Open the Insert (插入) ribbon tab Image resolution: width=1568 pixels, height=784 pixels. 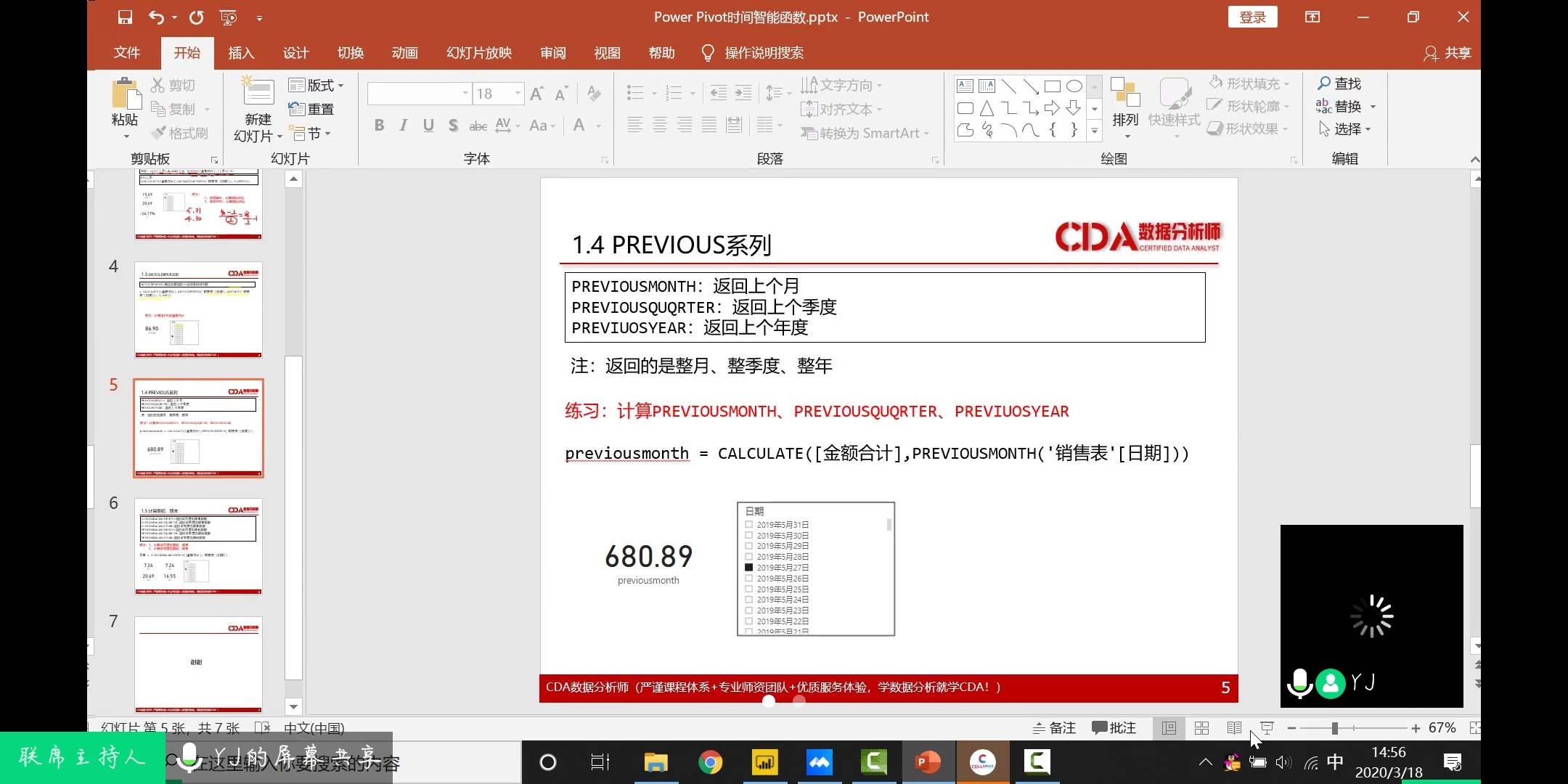click(241, 53)
